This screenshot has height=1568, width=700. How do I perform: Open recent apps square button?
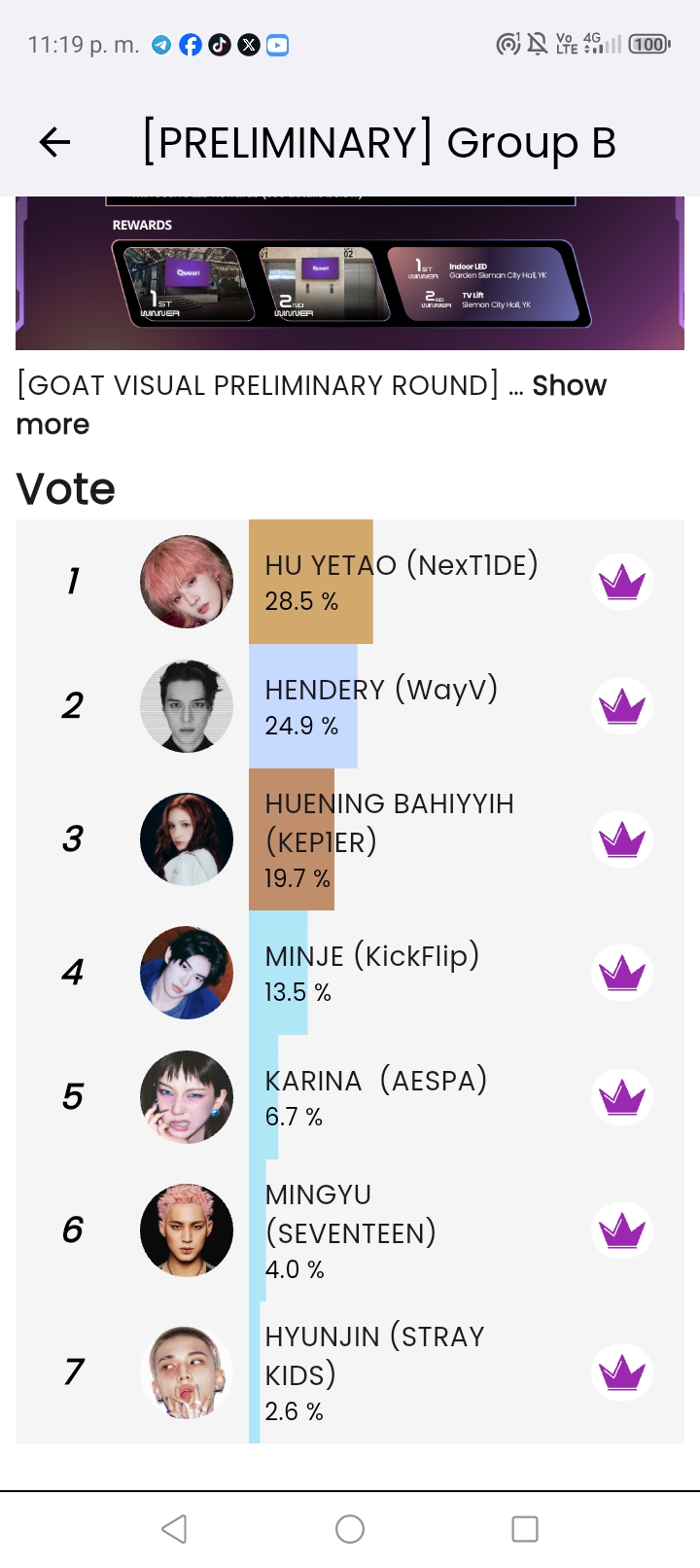[x=525, y=1529]
